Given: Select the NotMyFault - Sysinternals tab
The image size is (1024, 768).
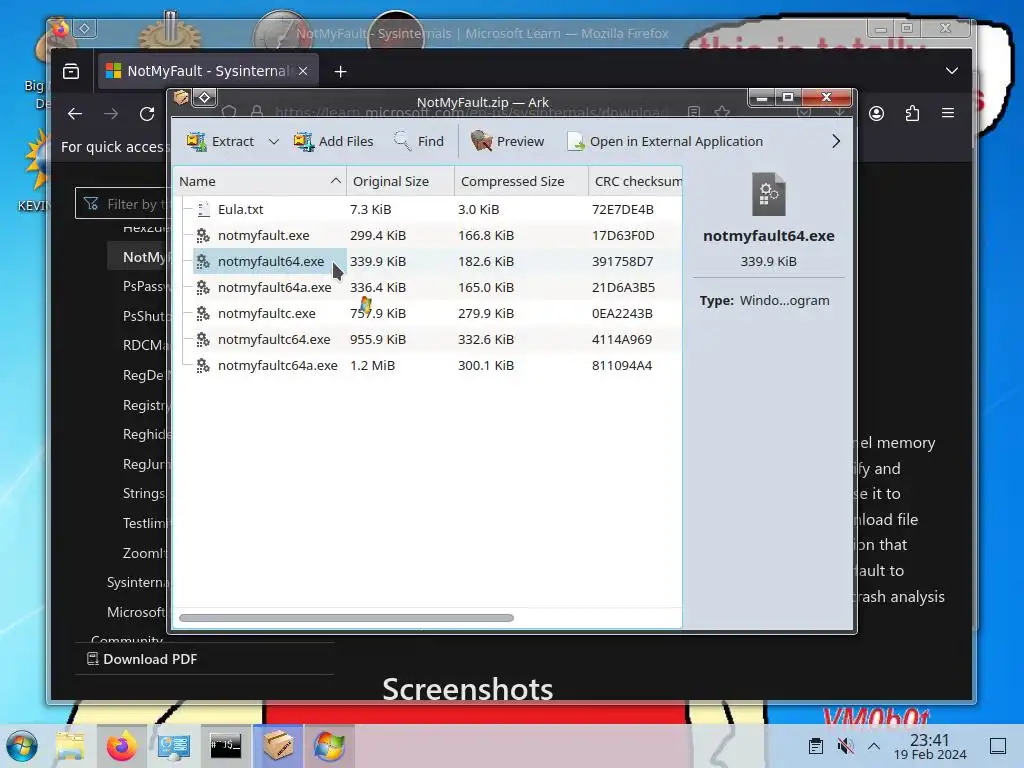Looking at the screenshot, I should coord(208,71).
